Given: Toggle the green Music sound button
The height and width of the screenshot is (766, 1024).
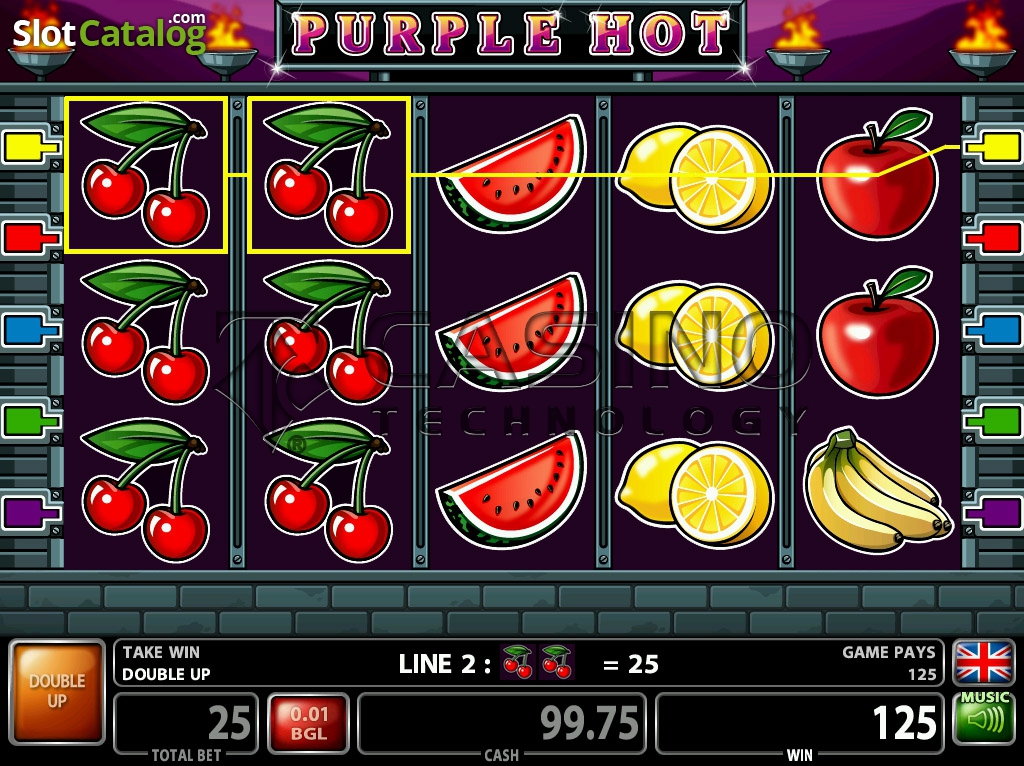Looking at the screenshot, I should point(984,718).
